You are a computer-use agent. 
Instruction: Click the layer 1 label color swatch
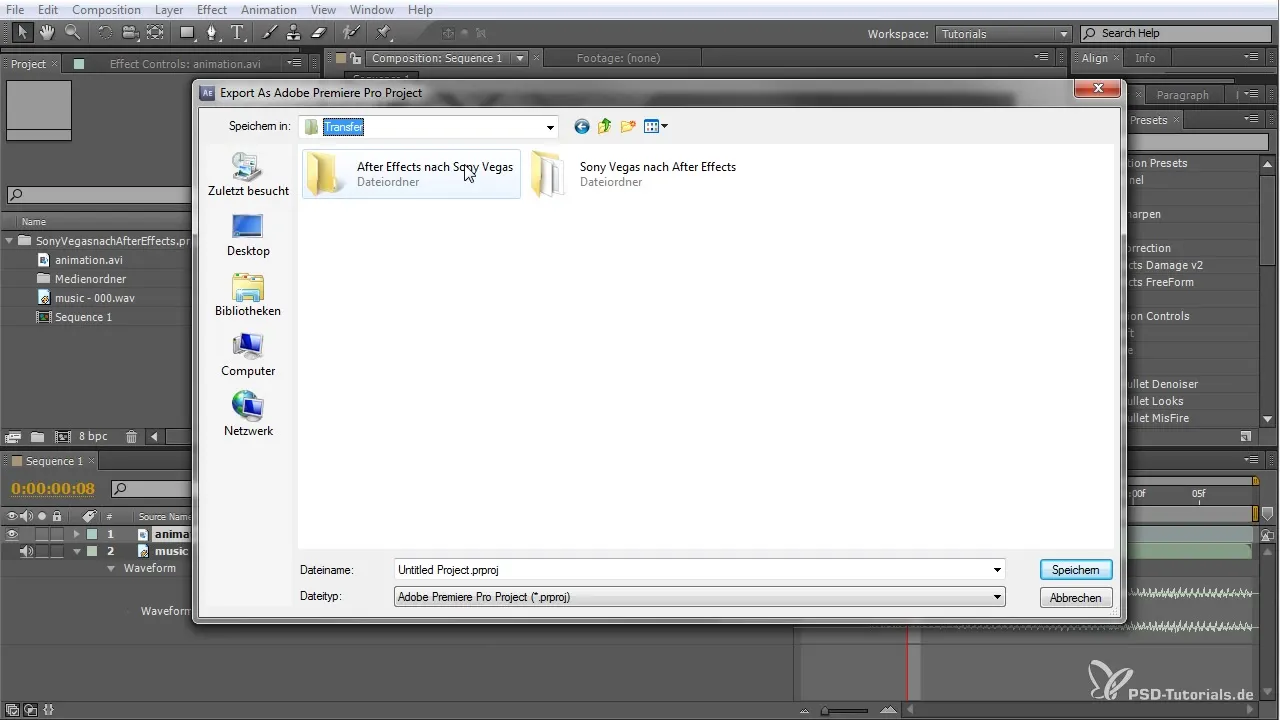click(x=92, y=534)
